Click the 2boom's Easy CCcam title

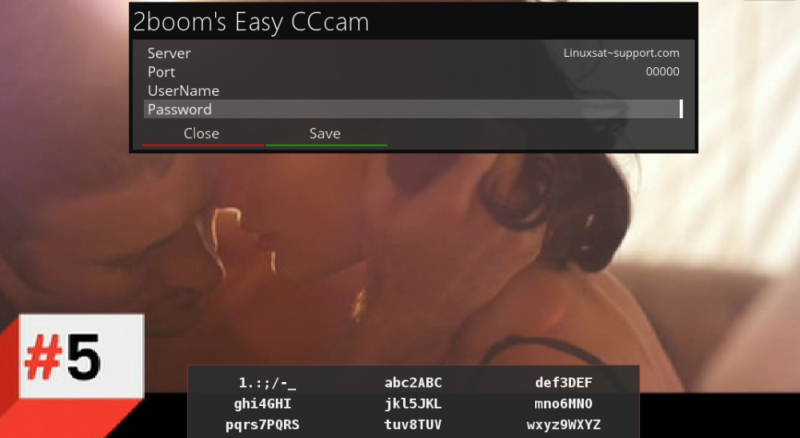tap(251, 22)
